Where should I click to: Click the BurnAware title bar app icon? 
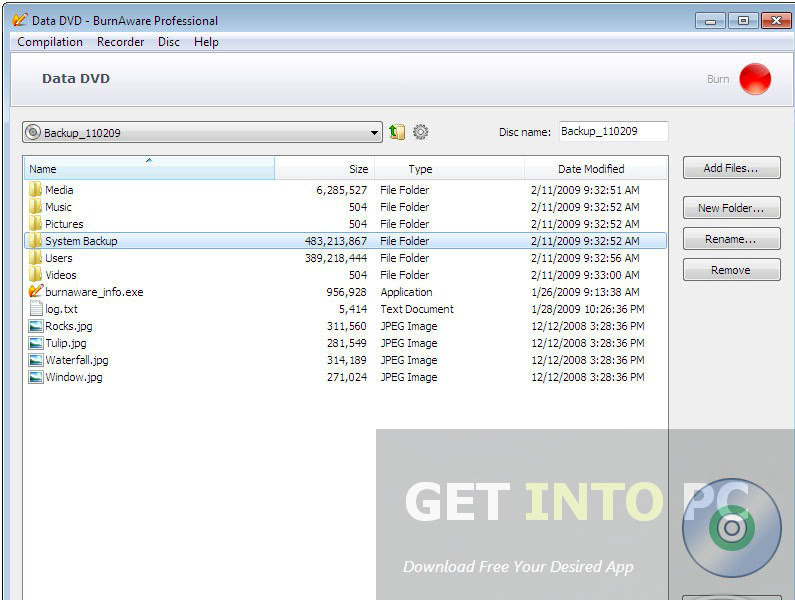(x=19, y=20)
